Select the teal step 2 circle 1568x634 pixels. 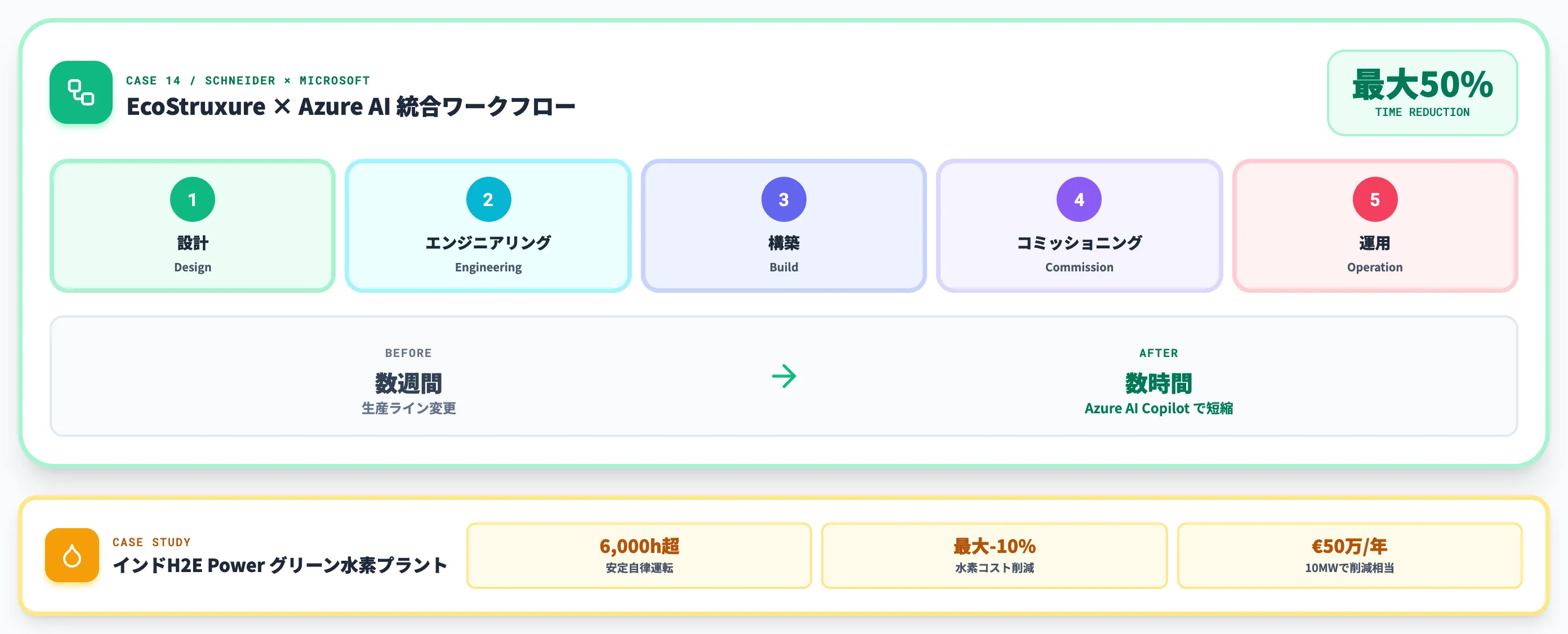coord(488,199)
